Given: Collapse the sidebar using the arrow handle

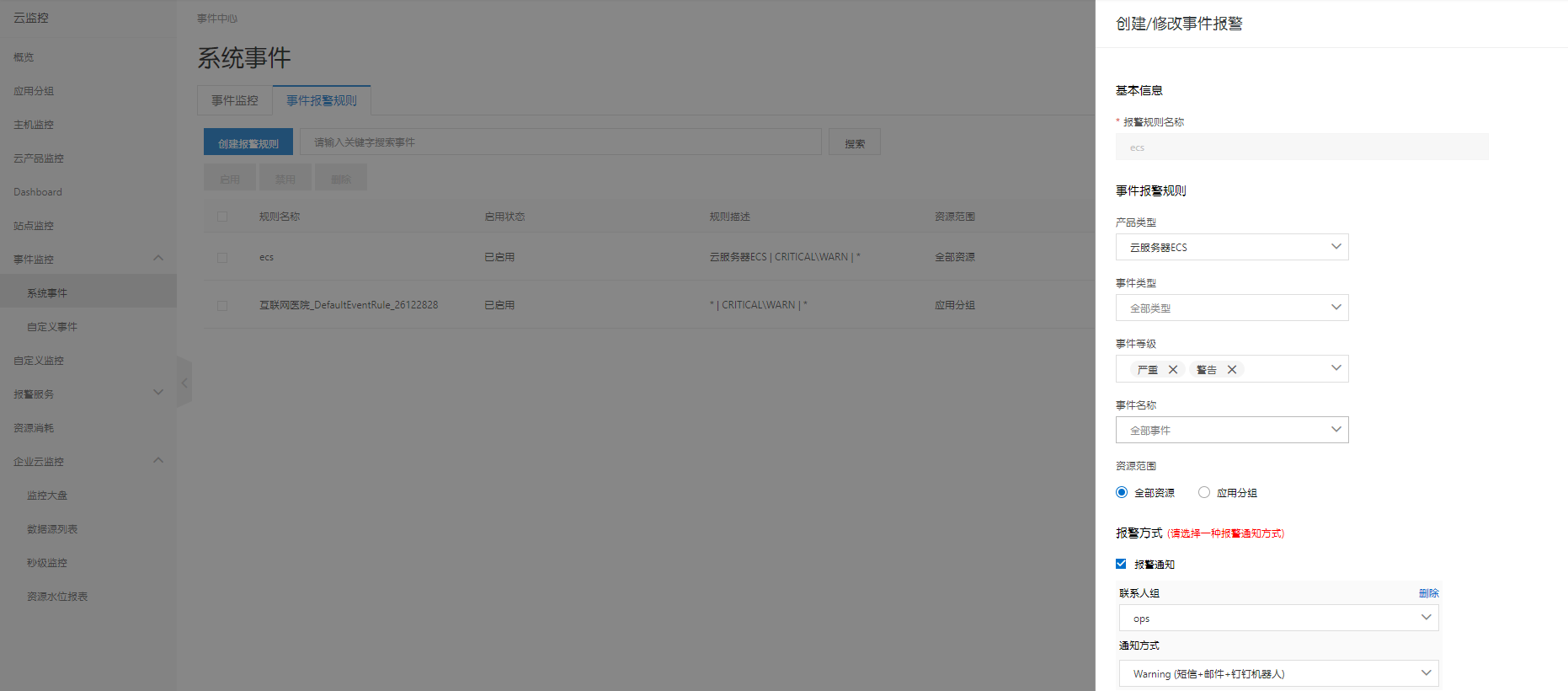Looking at the screenshot, I should (184, 383).
